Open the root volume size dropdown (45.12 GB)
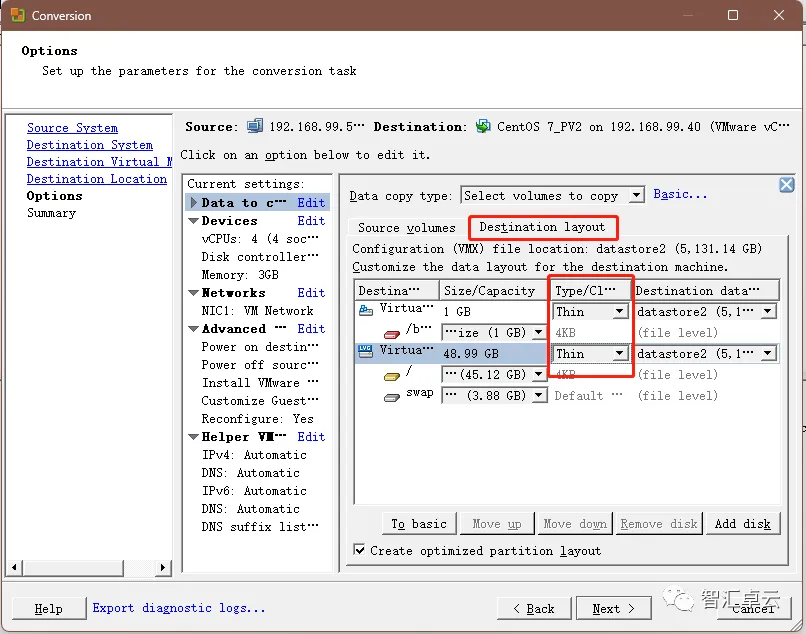806x634 pixels. [538, 374]
